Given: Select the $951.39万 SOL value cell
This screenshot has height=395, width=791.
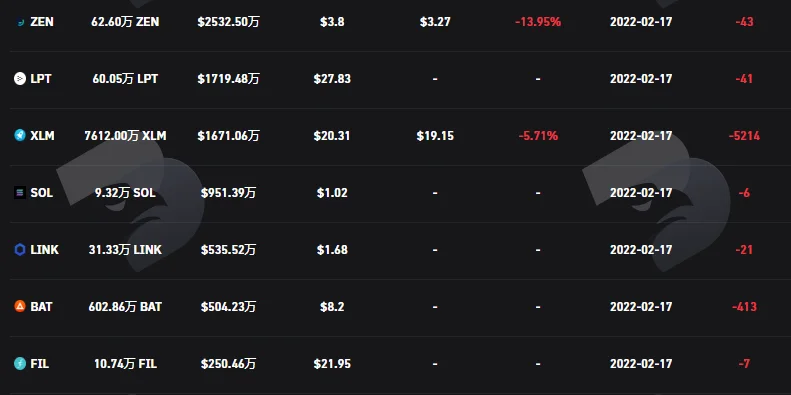Looking at the screenshot, I should click(229, 193).
